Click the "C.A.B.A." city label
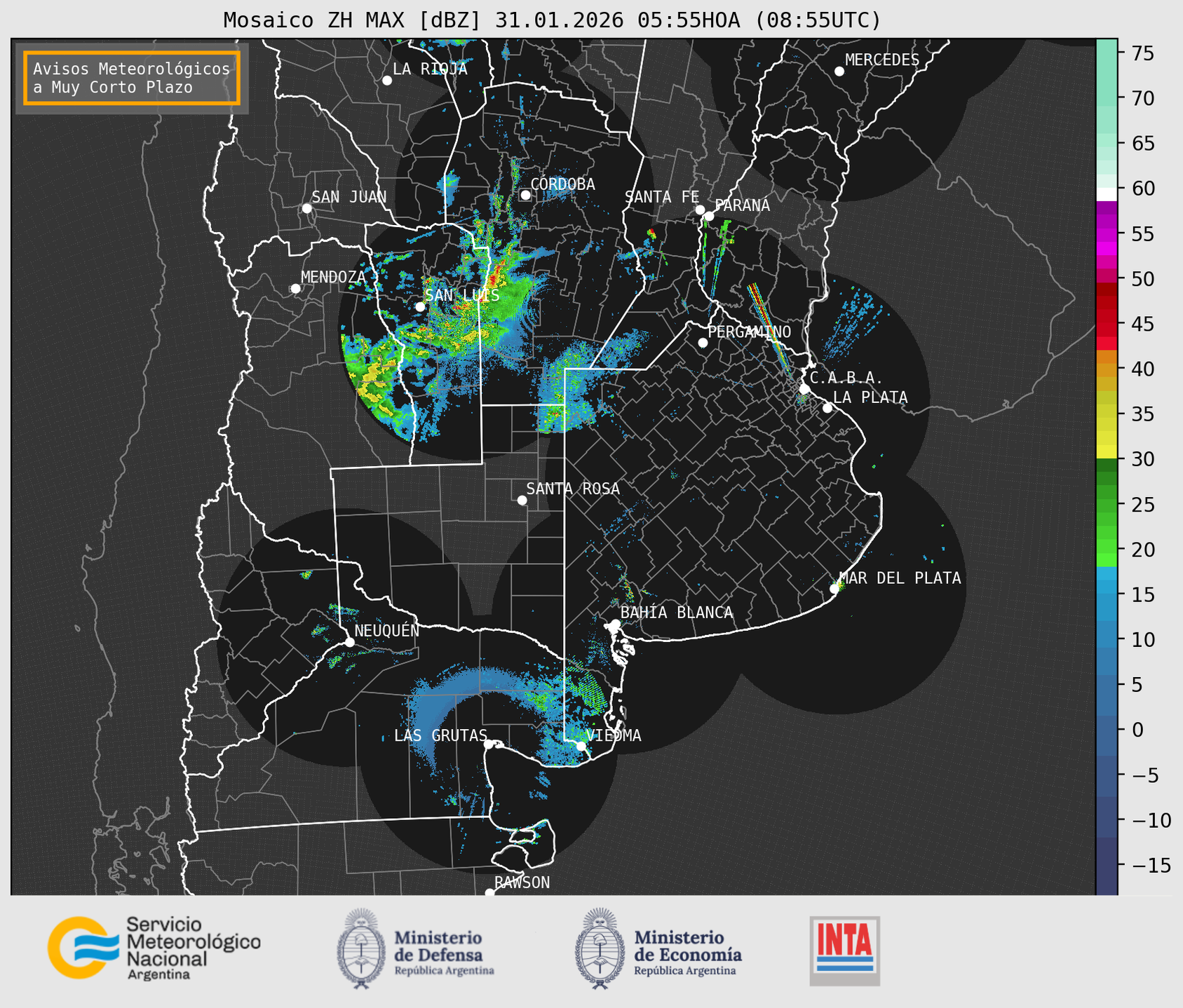Image resolution: width=1183 pixels, height=1008 pixels. [x=846, y=378]
